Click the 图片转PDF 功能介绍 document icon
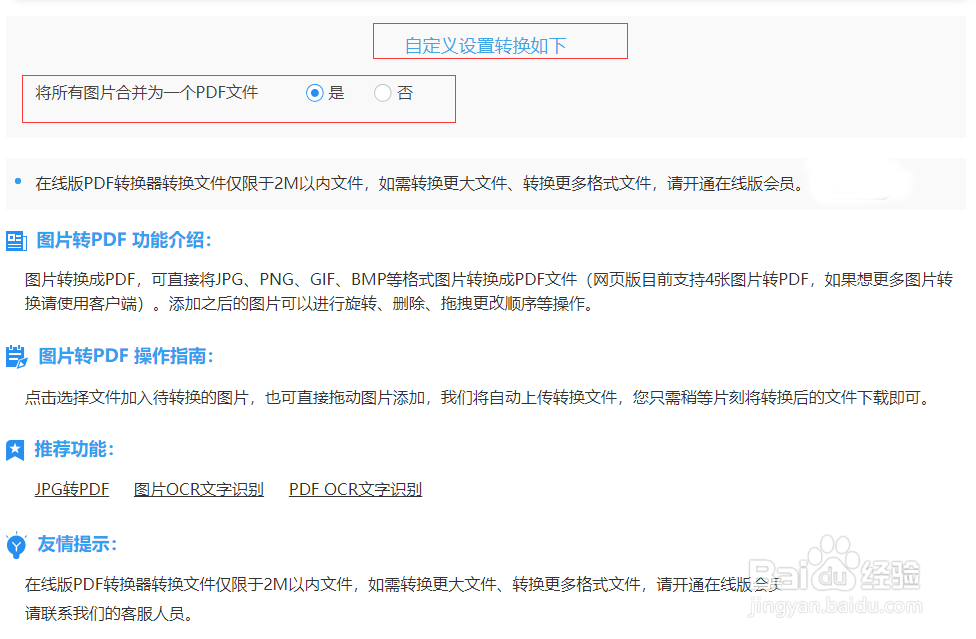 tap(16, 241)
